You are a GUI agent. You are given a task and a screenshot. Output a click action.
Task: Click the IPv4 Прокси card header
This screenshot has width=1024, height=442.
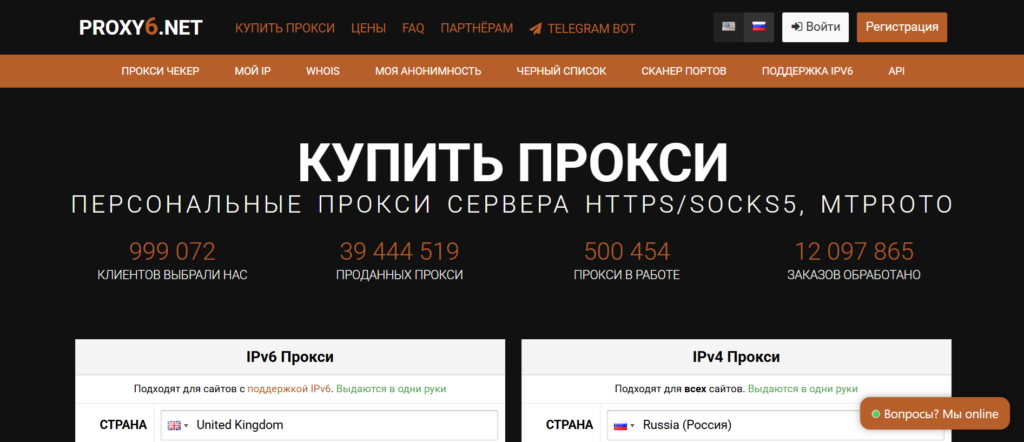(x=736, y=357)
